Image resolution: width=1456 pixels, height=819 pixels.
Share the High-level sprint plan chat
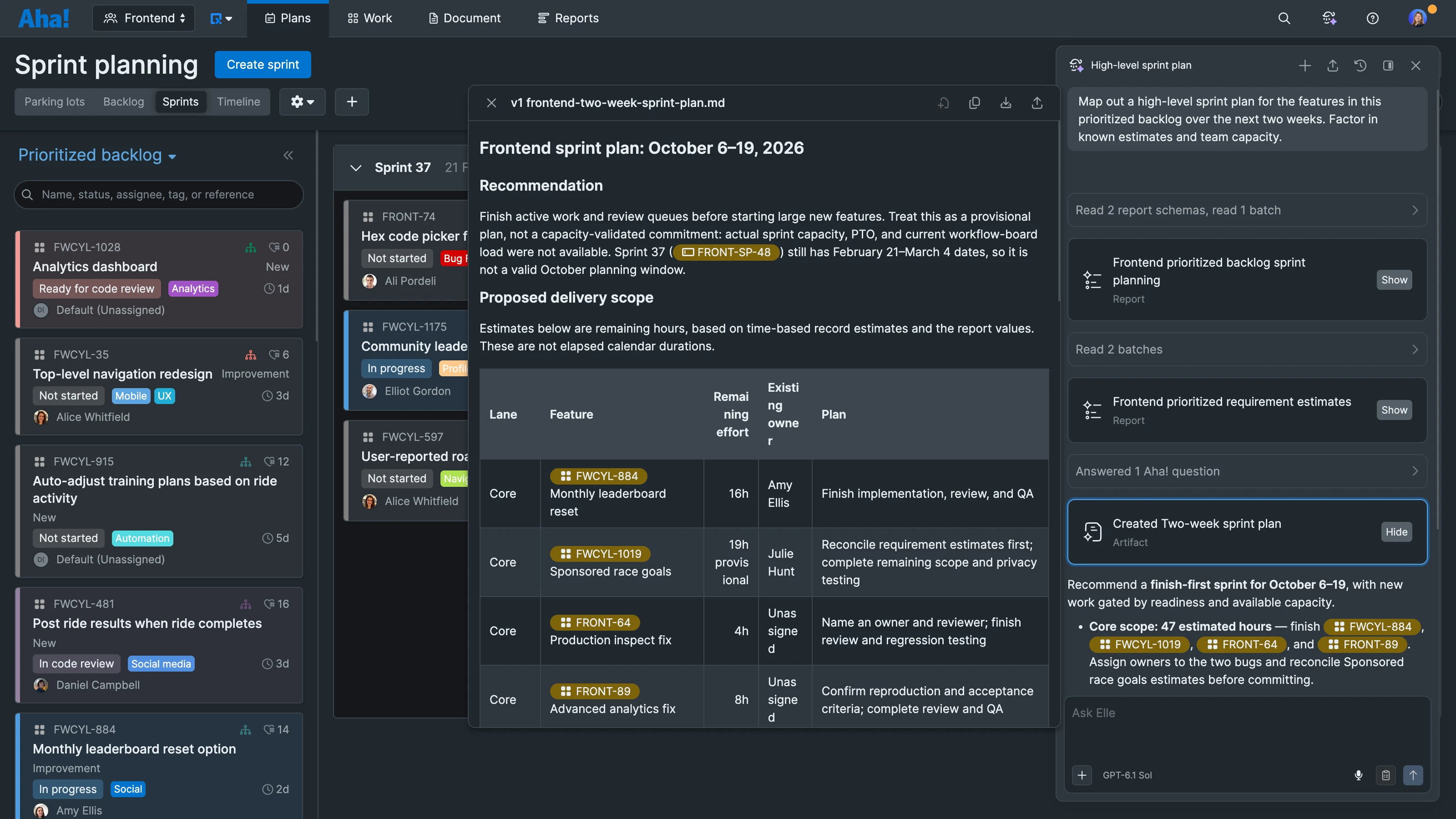(1333, 66)
